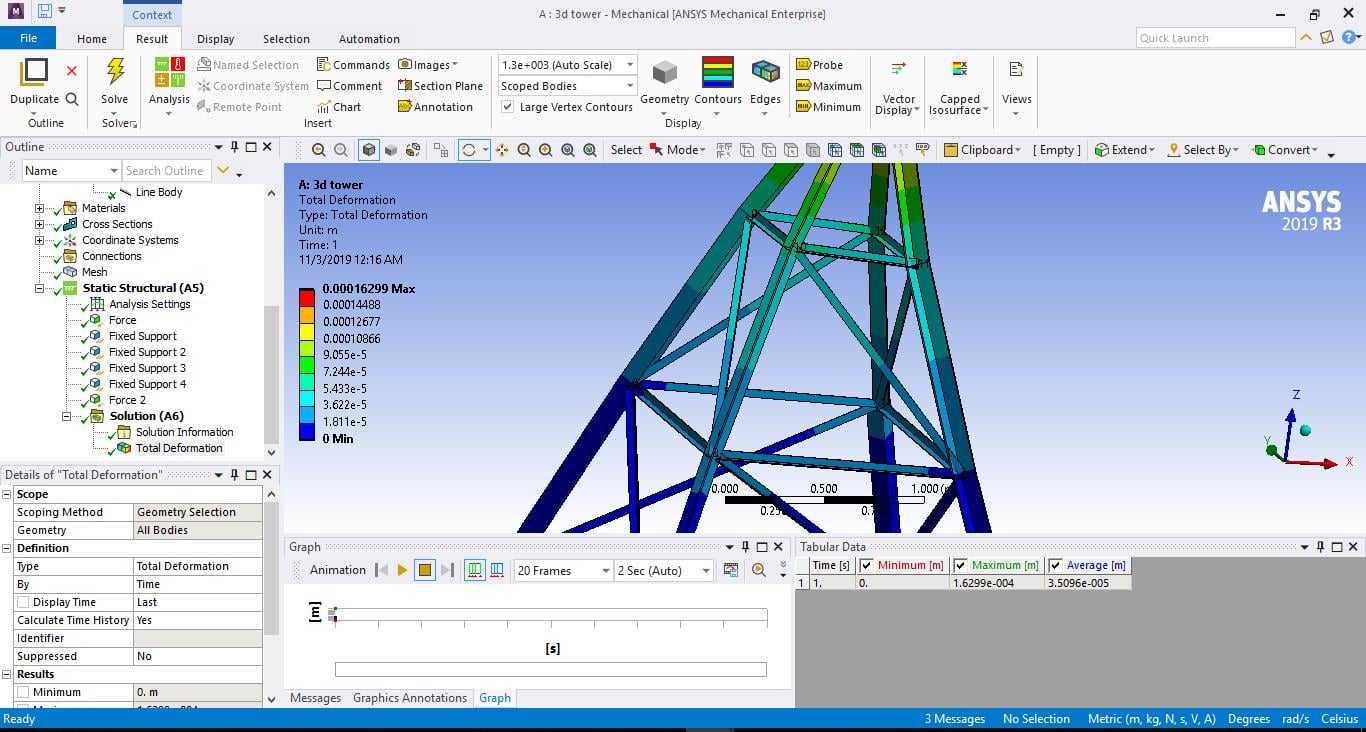Open the Auto Scale factor dropdown
Viewport: 1366px width, 732px height.
point(630,65)
